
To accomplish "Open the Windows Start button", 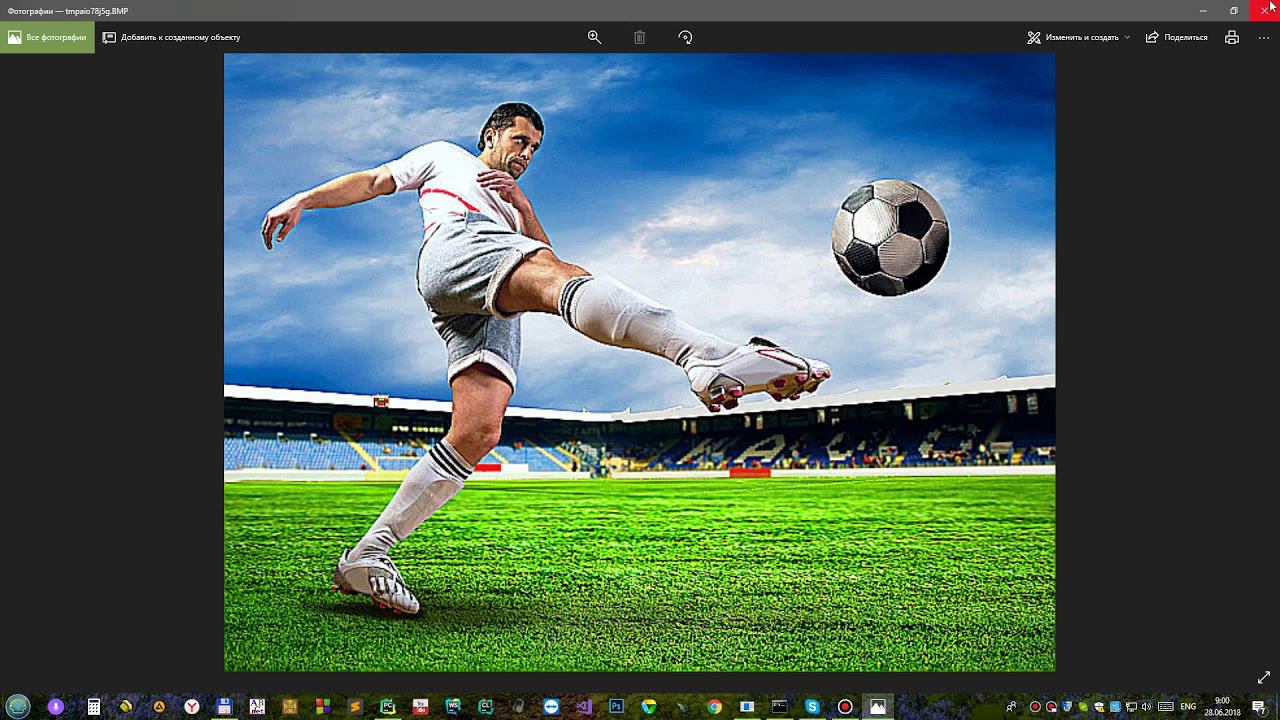I will click(18, 706).
